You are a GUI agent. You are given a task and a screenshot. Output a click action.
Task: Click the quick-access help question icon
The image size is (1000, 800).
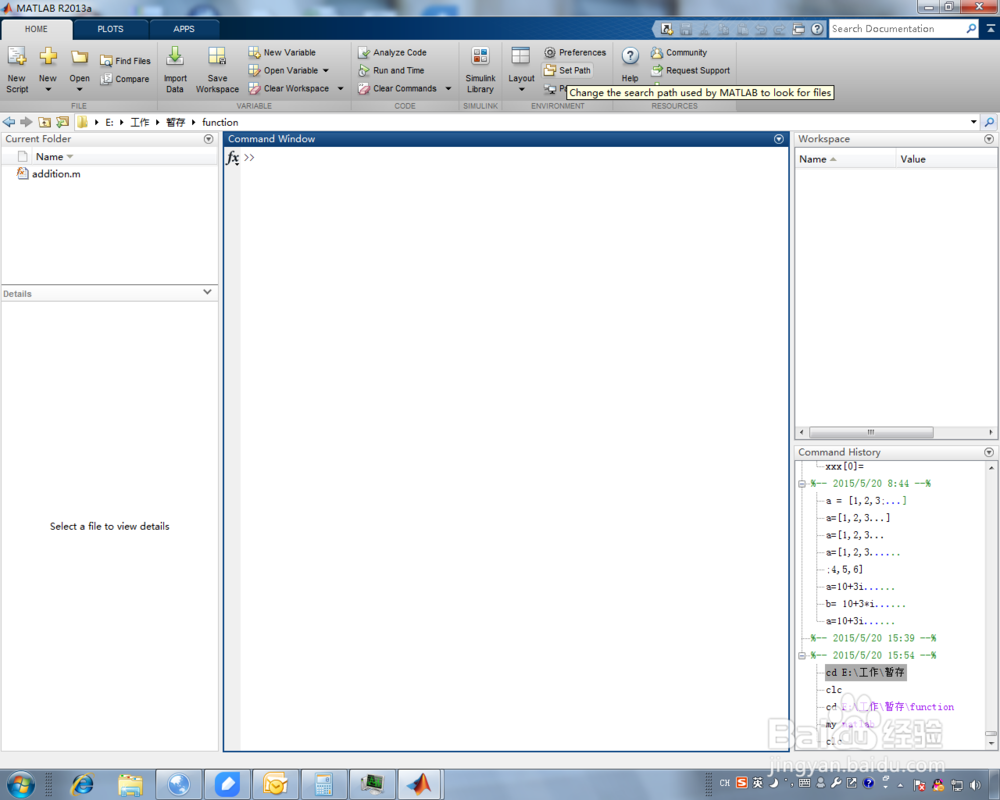click(817, 29)
